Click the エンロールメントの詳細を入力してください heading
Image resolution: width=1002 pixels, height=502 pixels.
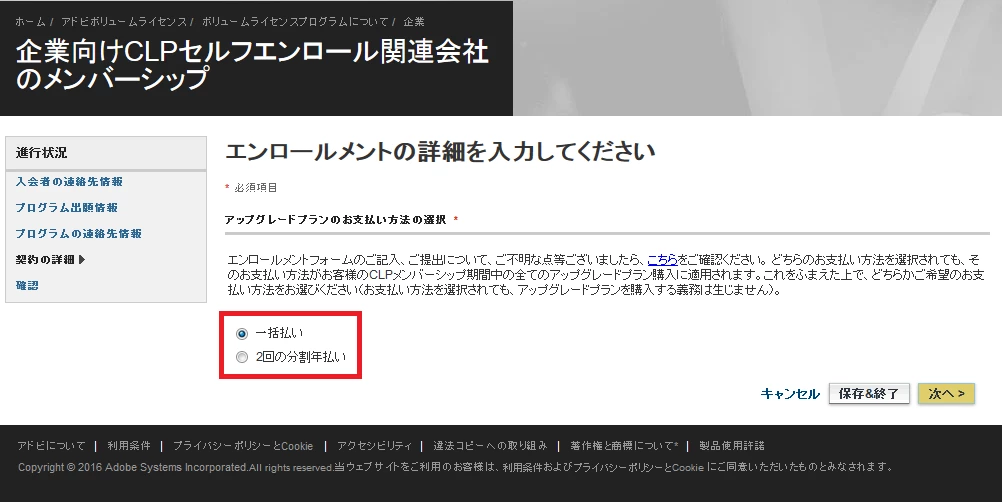pyautogui.click(x=440, y=152)
